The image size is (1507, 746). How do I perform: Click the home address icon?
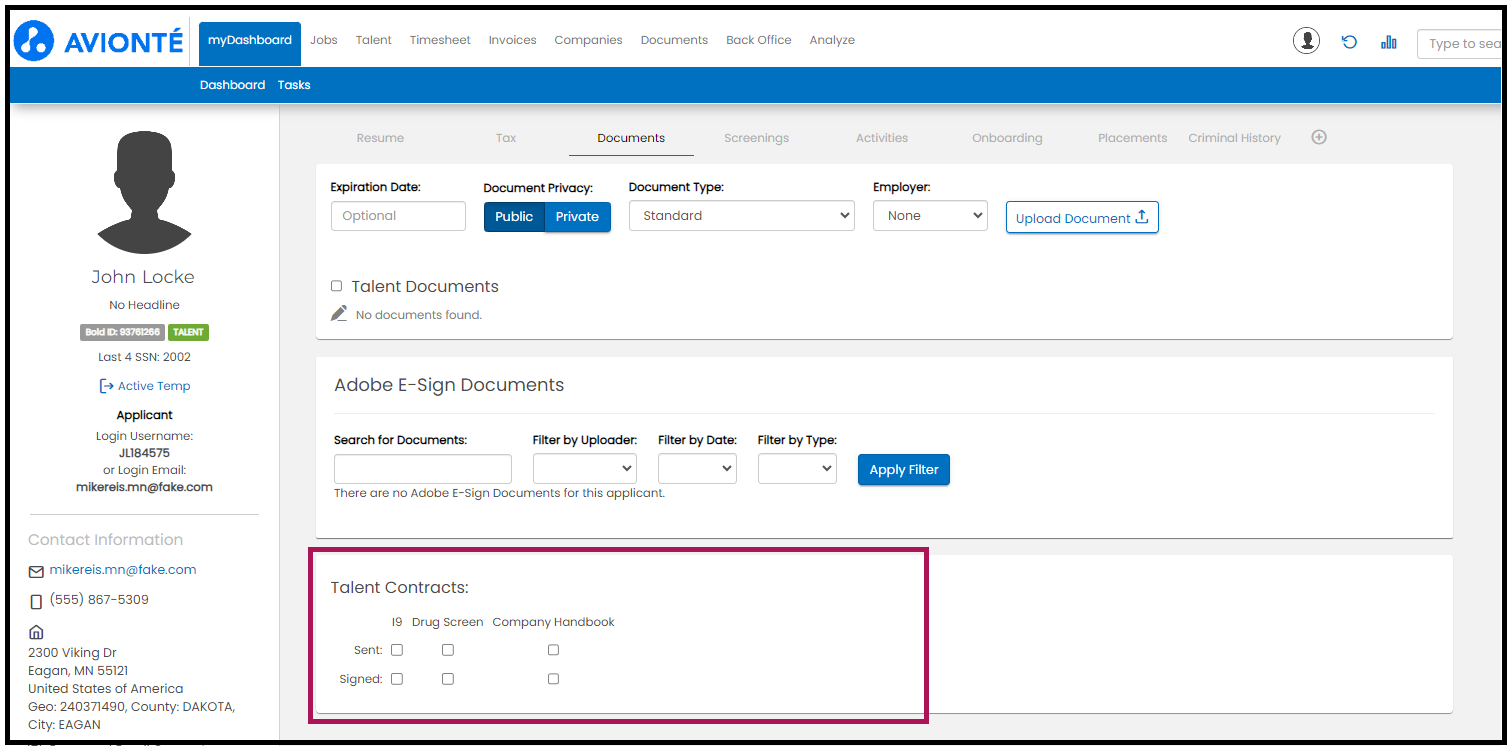[36, 632]
